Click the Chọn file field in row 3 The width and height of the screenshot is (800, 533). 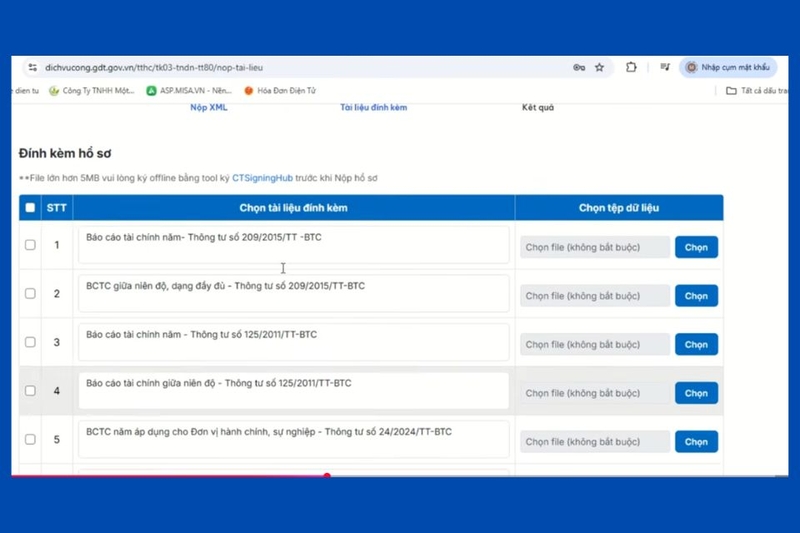click(595, 344)
